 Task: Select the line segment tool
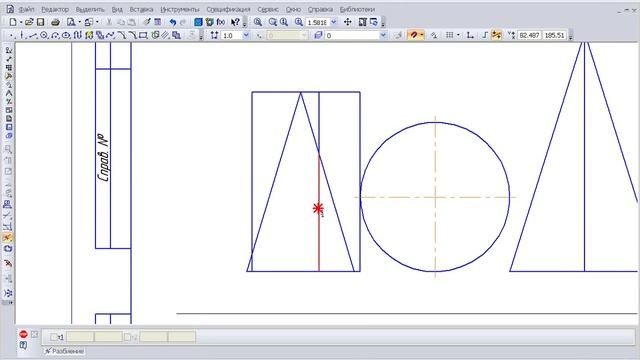[x=33, y=36]
